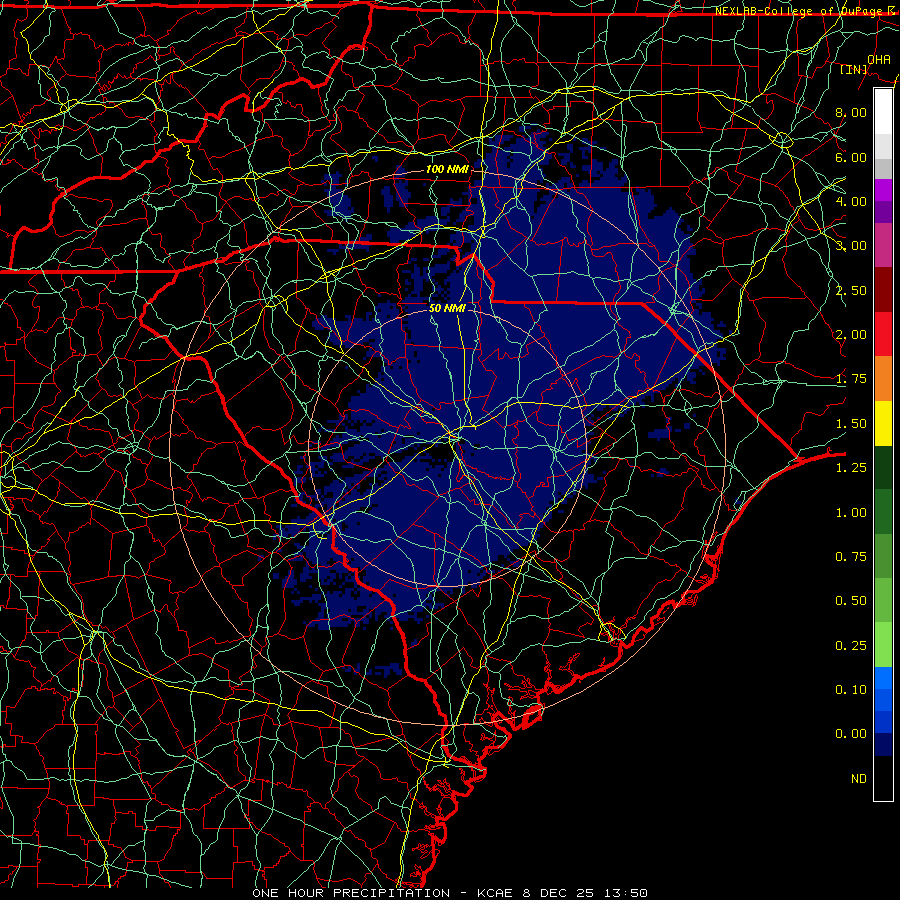This screenshot has height=900, width=900.
Task: Click the 6.00 legend value
Action: pyautogui.click(x=851, y=157)
